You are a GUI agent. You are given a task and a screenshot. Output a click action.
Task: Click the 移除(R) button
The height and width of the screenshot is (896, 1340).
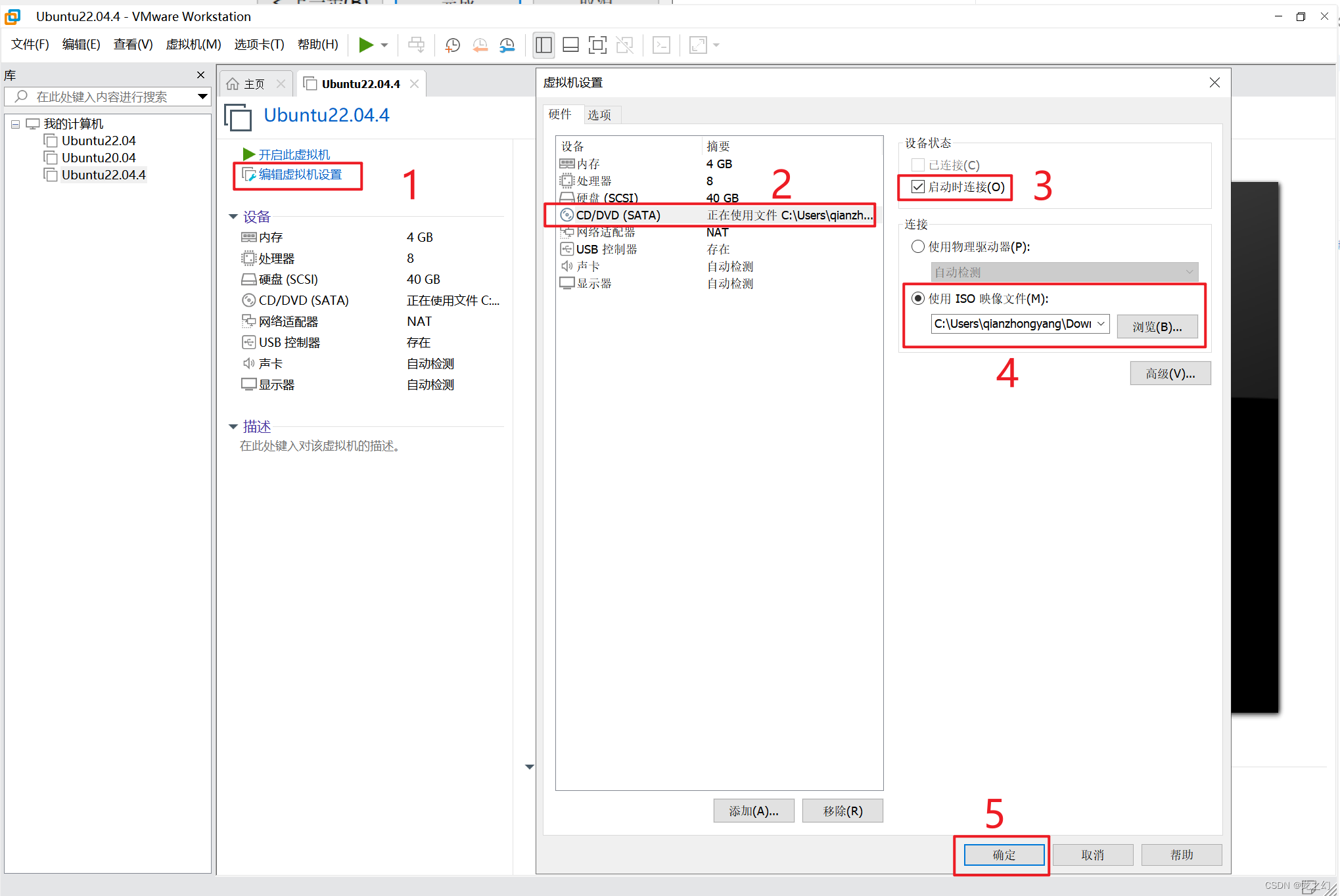point(843,811)
